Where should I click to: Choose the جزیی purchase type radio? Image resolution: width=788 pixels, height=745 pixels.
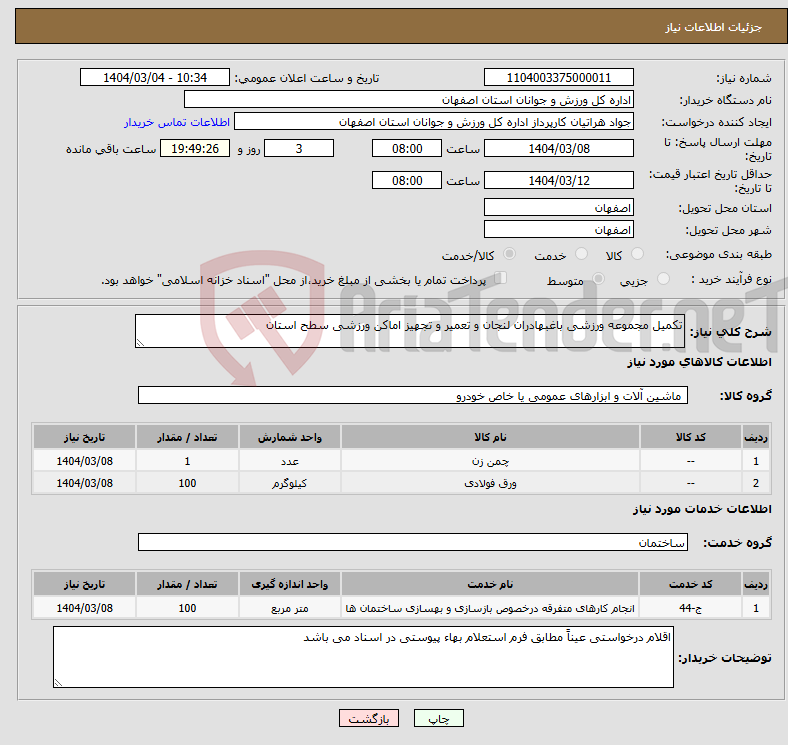663,278
